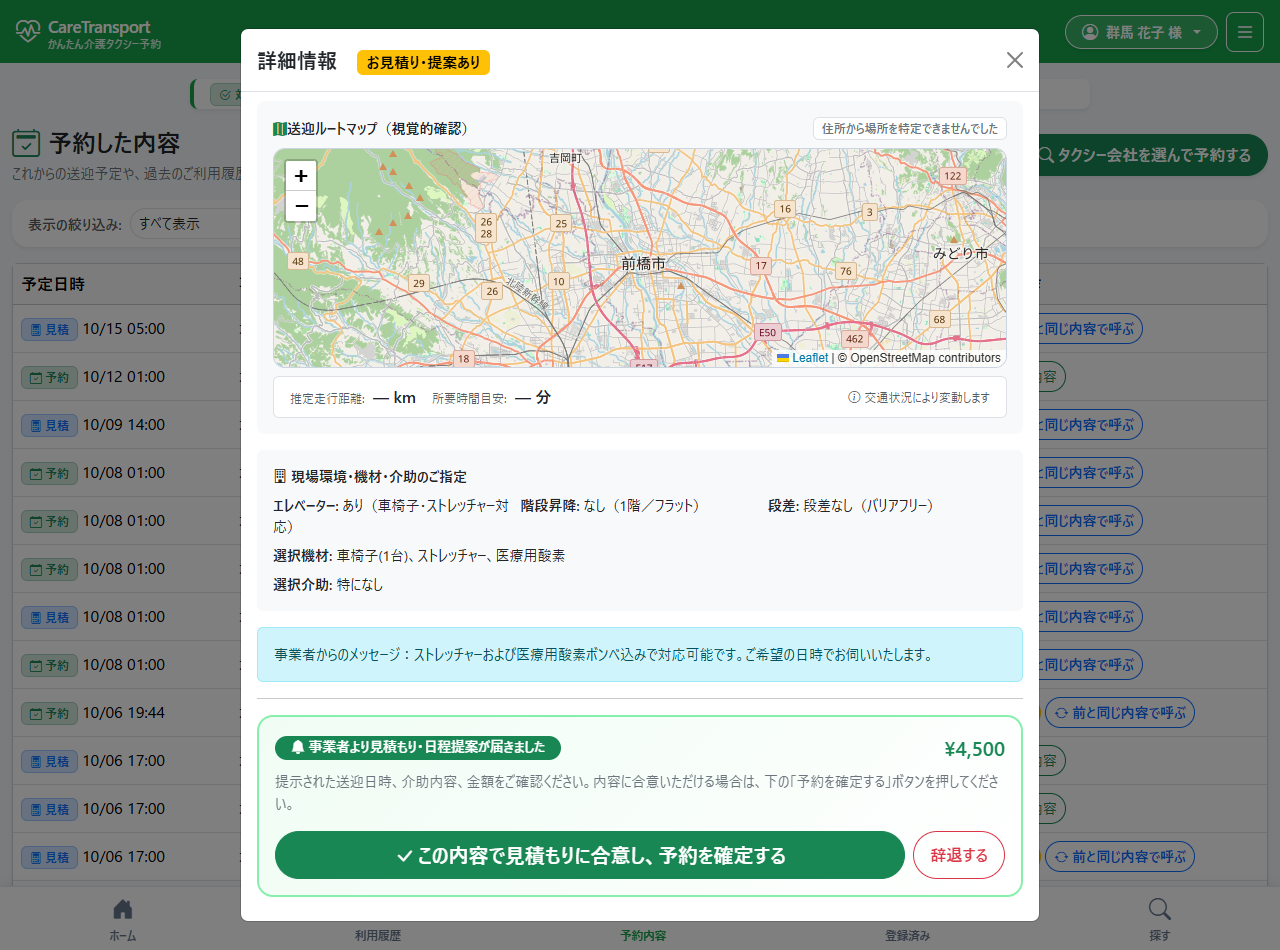Image resolution: width=1280 pixels, height=950 pixels.
Task: Switch to 予約内容 tab
Action: tap(643, 935)
